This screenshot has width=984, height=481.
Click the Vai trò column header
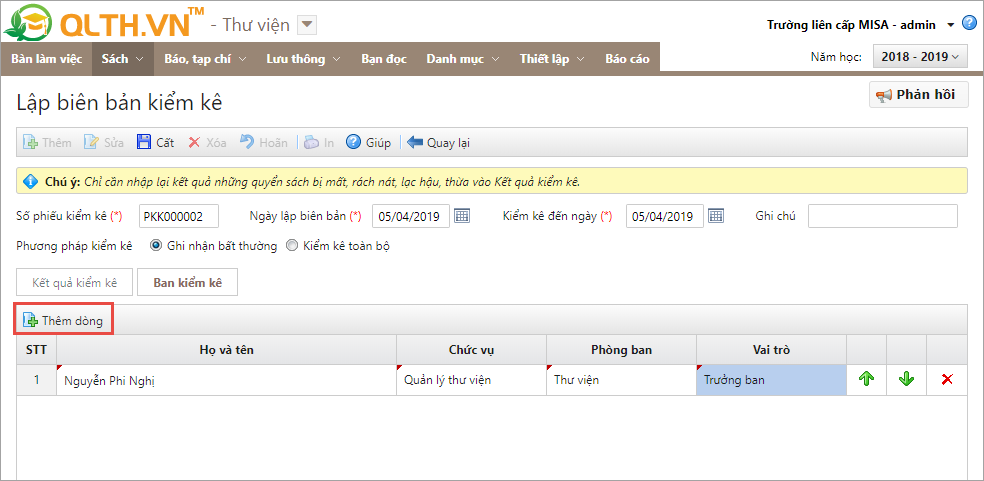pyautogui.click(x=771, y=350)
